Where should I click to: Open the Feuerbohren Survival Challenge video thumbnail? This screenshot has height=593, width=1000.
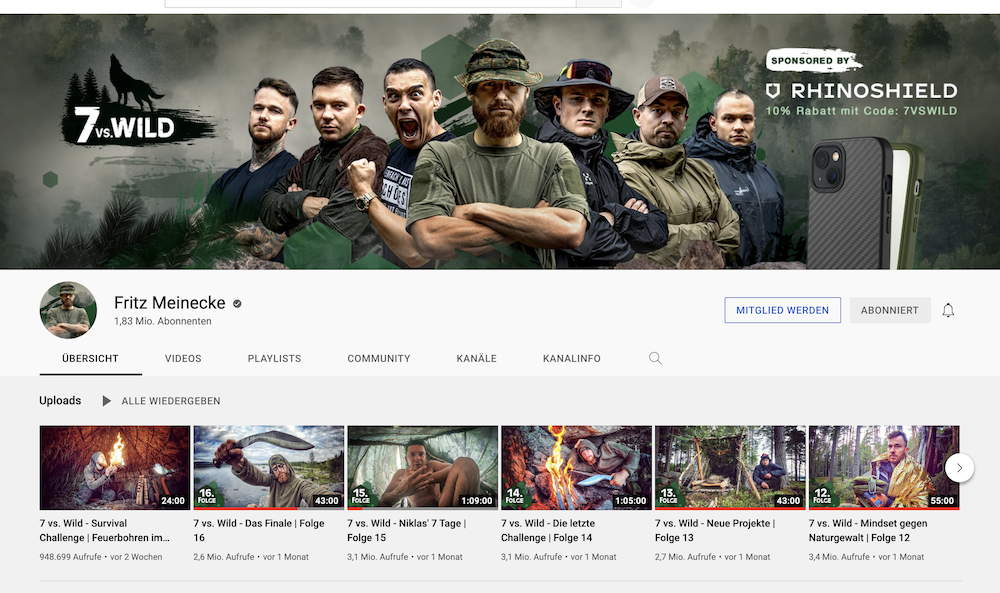(115, 467)
